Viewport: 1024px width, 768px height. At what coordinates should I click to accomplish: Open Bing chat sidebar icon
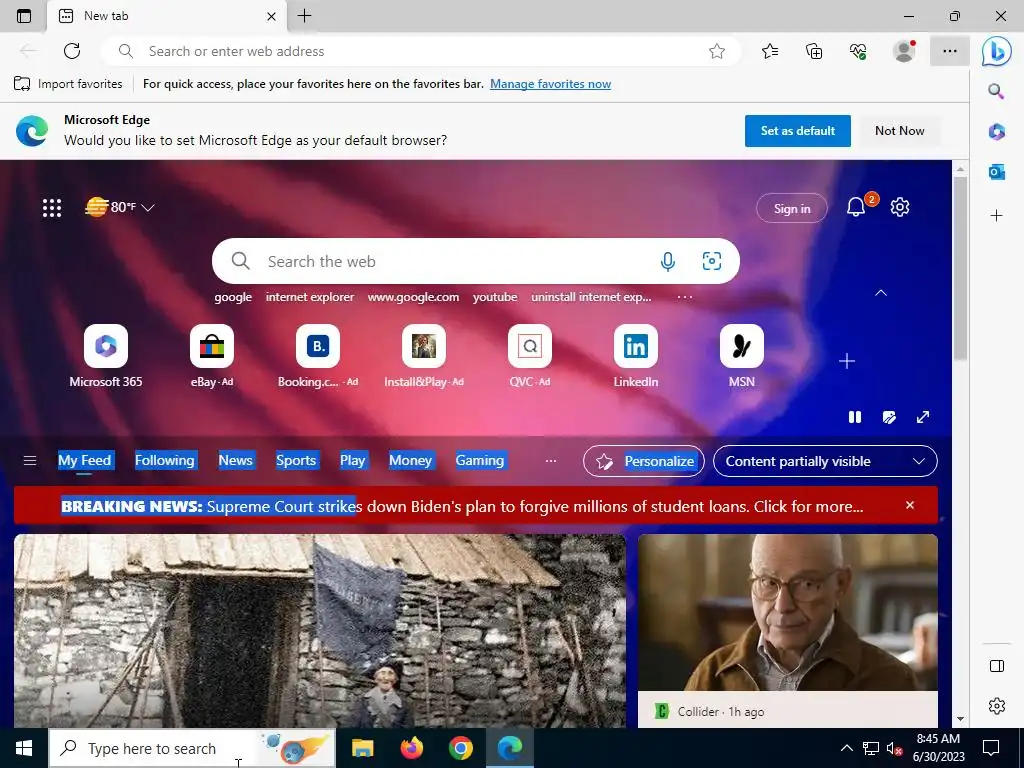click(x=997, y=52)
